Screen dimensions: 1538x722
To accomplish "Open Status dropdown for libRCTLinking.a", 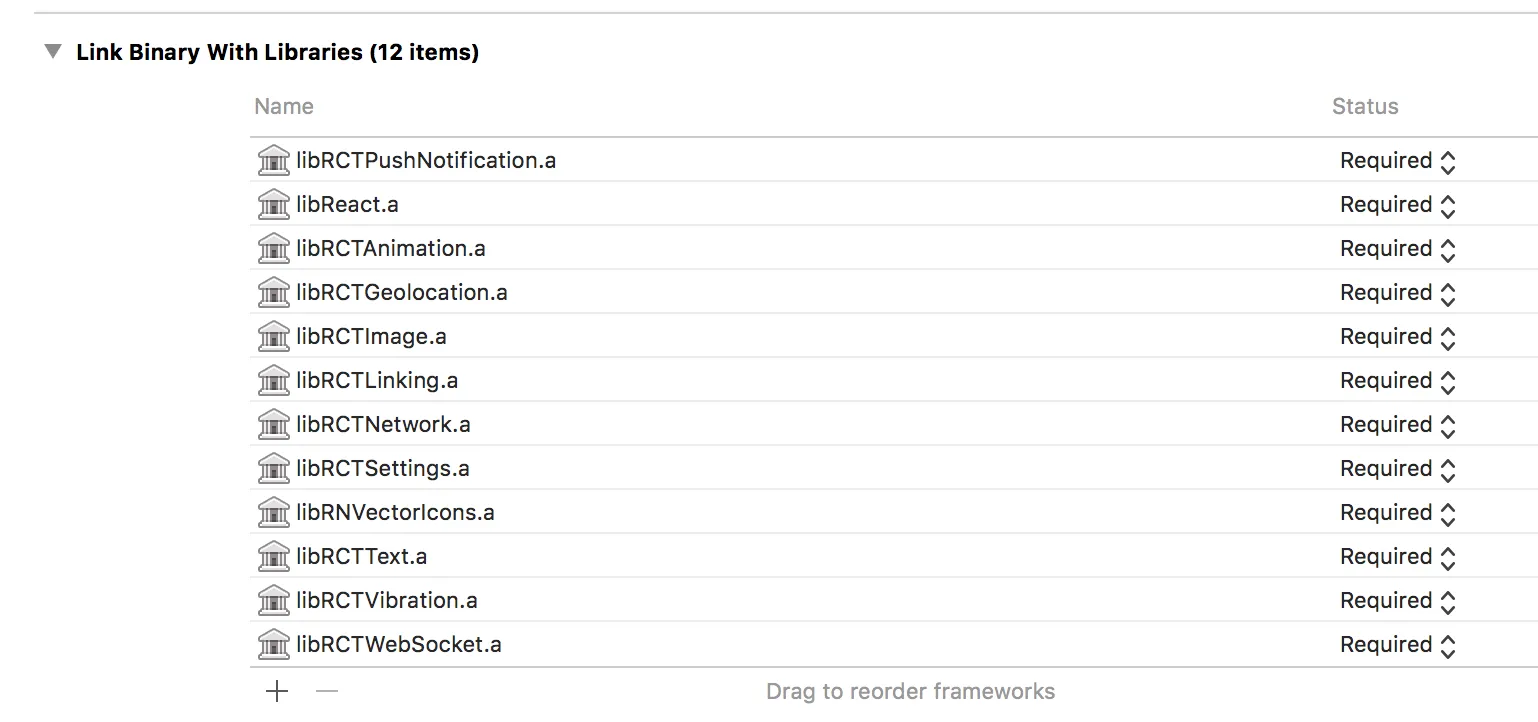I will [x=1398, y=381].
